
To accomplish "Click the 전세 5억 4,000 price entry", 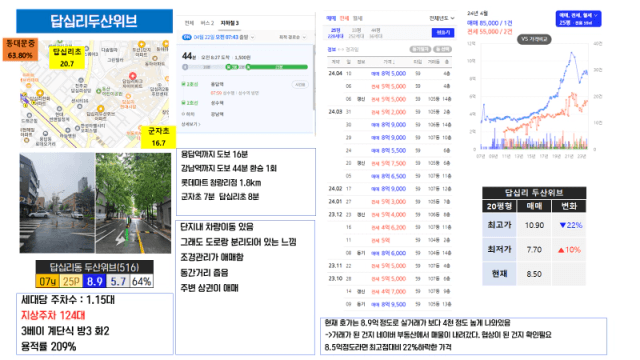I will pos(388,214).
